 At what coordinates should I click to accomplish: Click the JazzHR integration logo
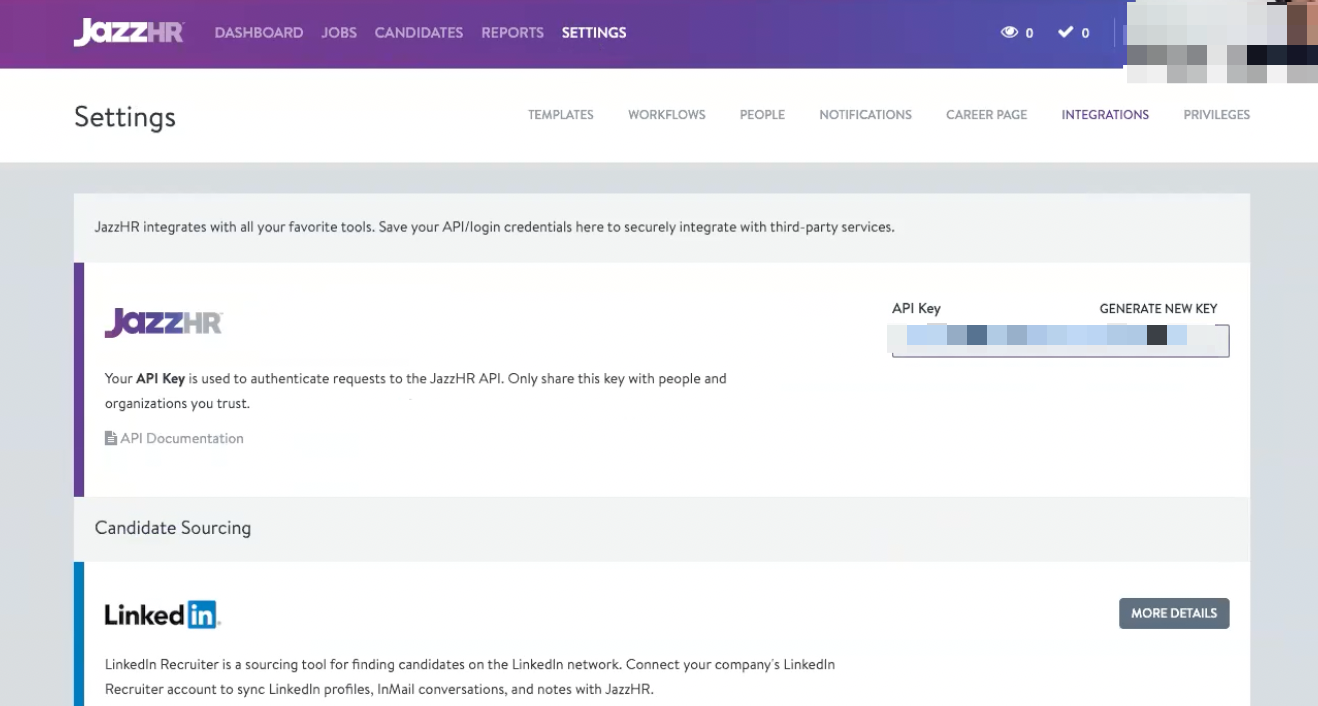click(164, 323)
